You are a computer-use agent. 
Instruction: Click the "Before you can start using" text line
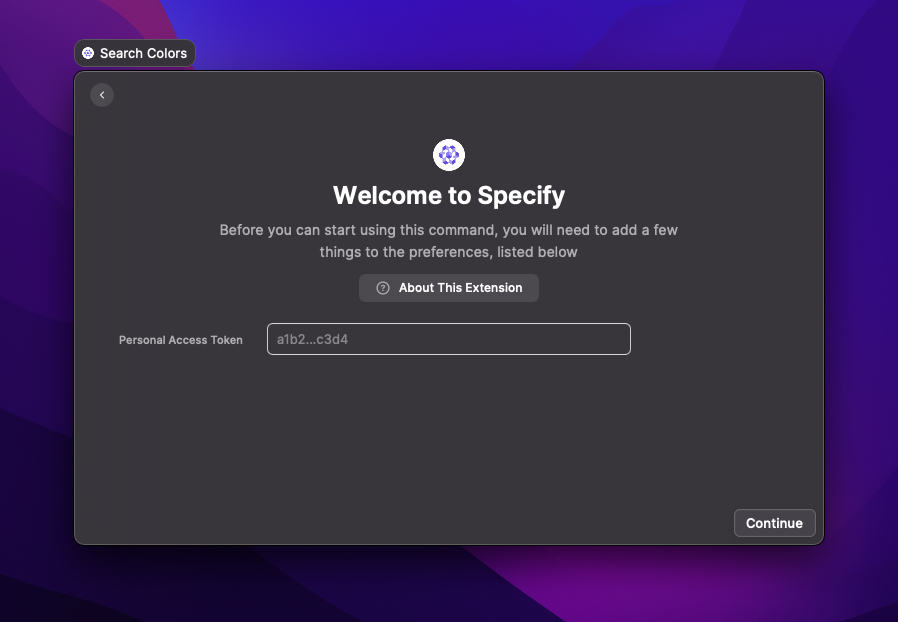(x=449, y=230)
